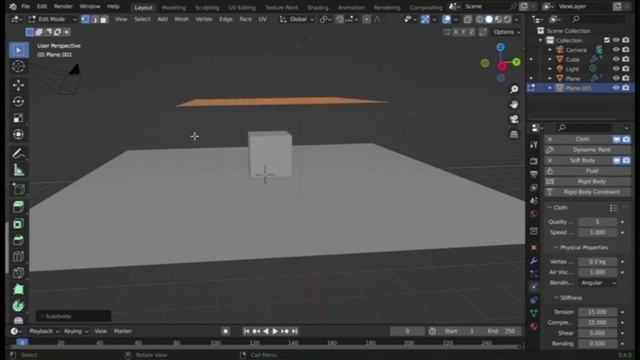Click the Tension stiffness value slider
Image resolution: width=640 pixels, height=360 pixels.
click(598, 312)
